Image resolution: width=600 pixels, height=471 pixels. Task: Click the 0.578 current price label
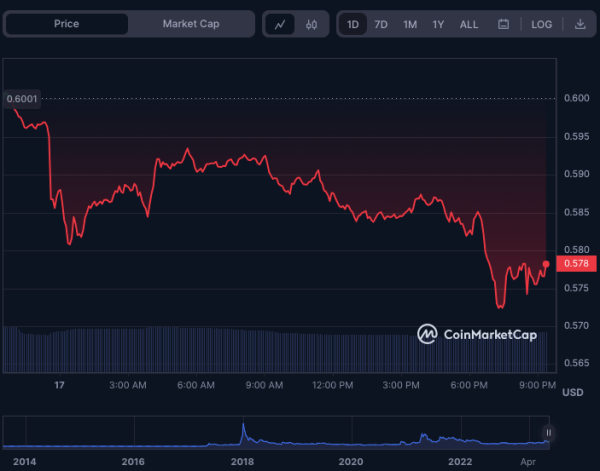coord(577,263)
